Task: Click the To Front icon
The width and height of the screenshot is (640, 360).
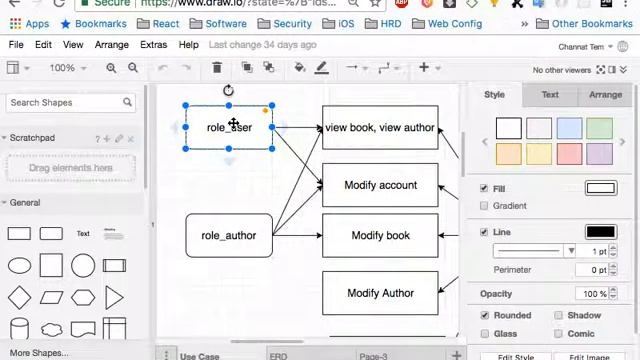Action: tap(247, 67)
